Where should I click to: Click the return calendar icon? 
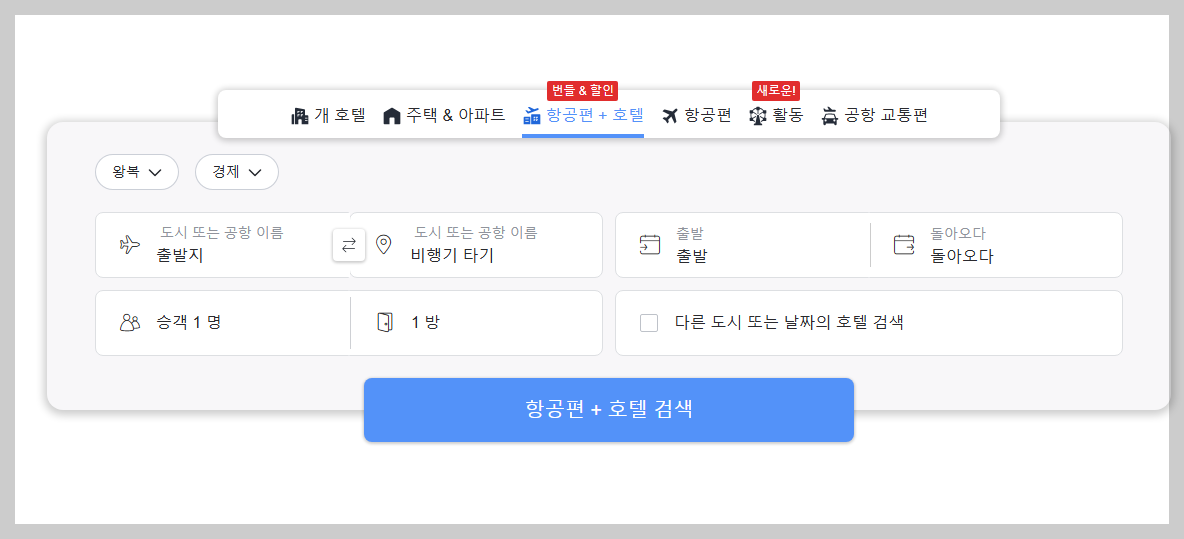(x=904, y=245)
